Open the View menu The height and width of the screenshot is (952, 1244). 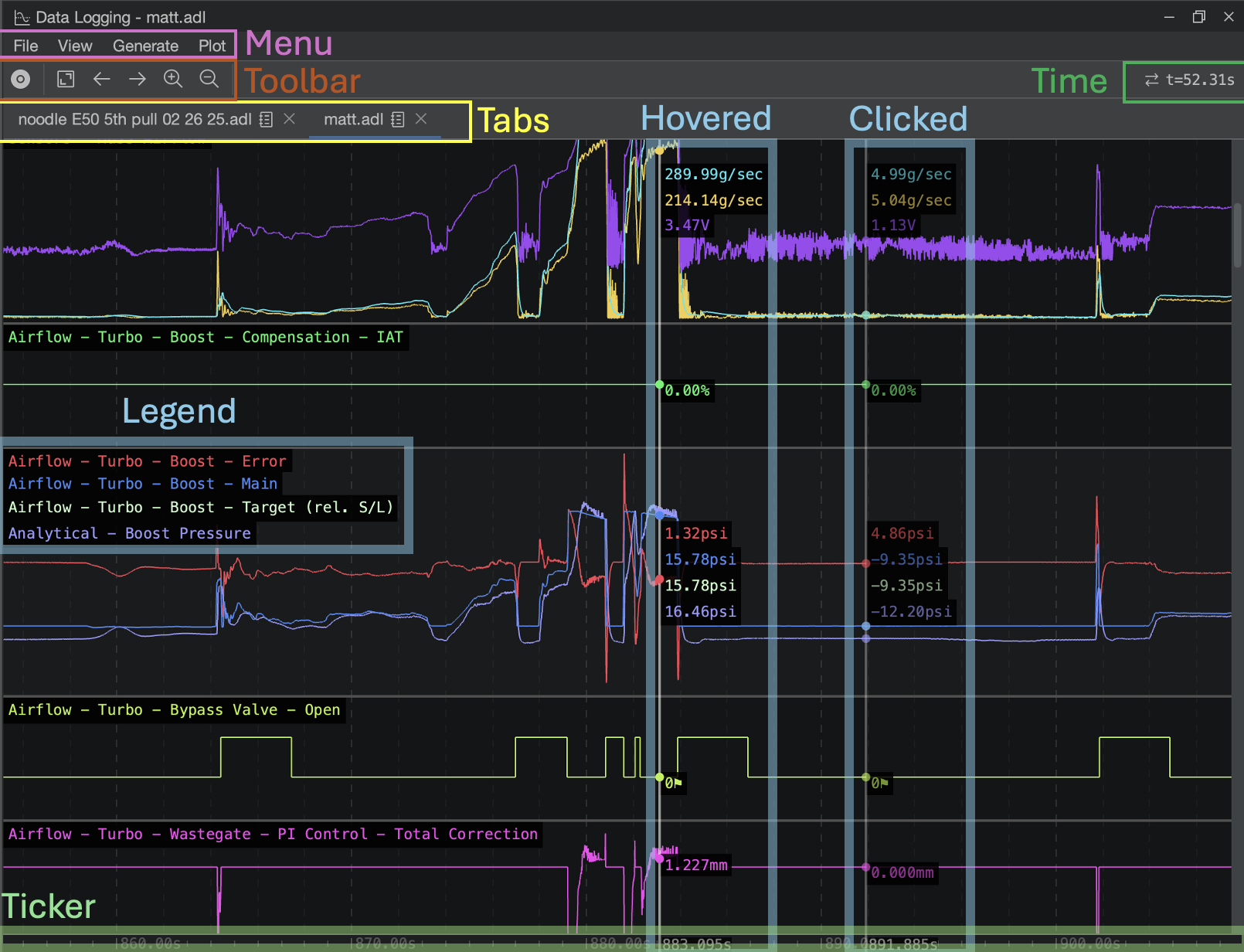[75, 46]
